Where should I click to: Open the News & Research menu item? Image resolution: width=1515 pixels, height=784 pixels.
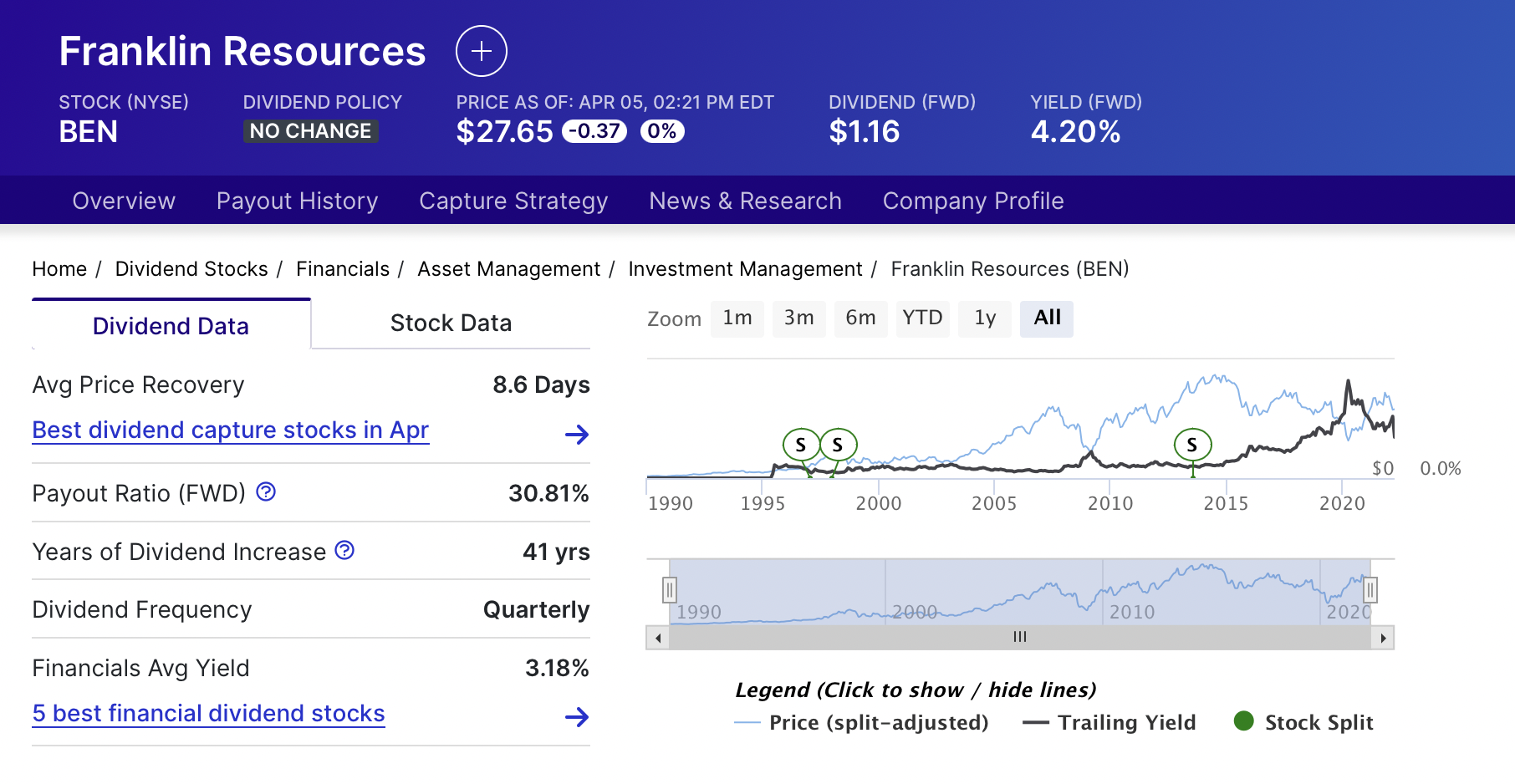745,201
